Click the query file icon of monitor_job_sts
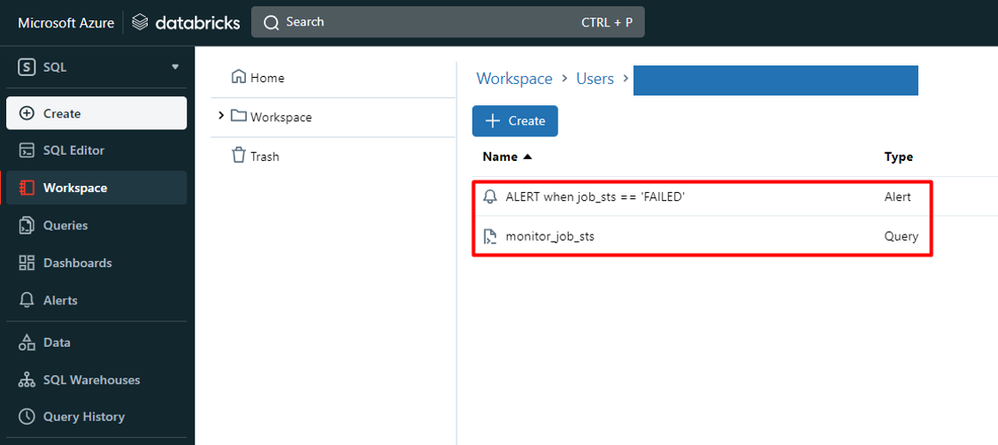Screen dimensions: 998x445 pyautogui.click(x=490, y=237)
